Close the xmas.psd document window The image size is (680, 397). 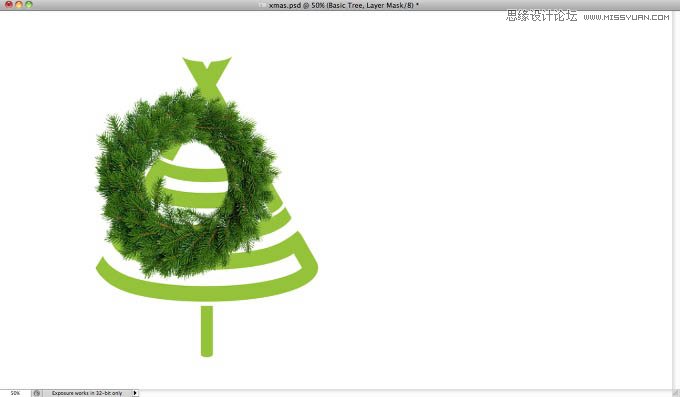click(9, 4)
